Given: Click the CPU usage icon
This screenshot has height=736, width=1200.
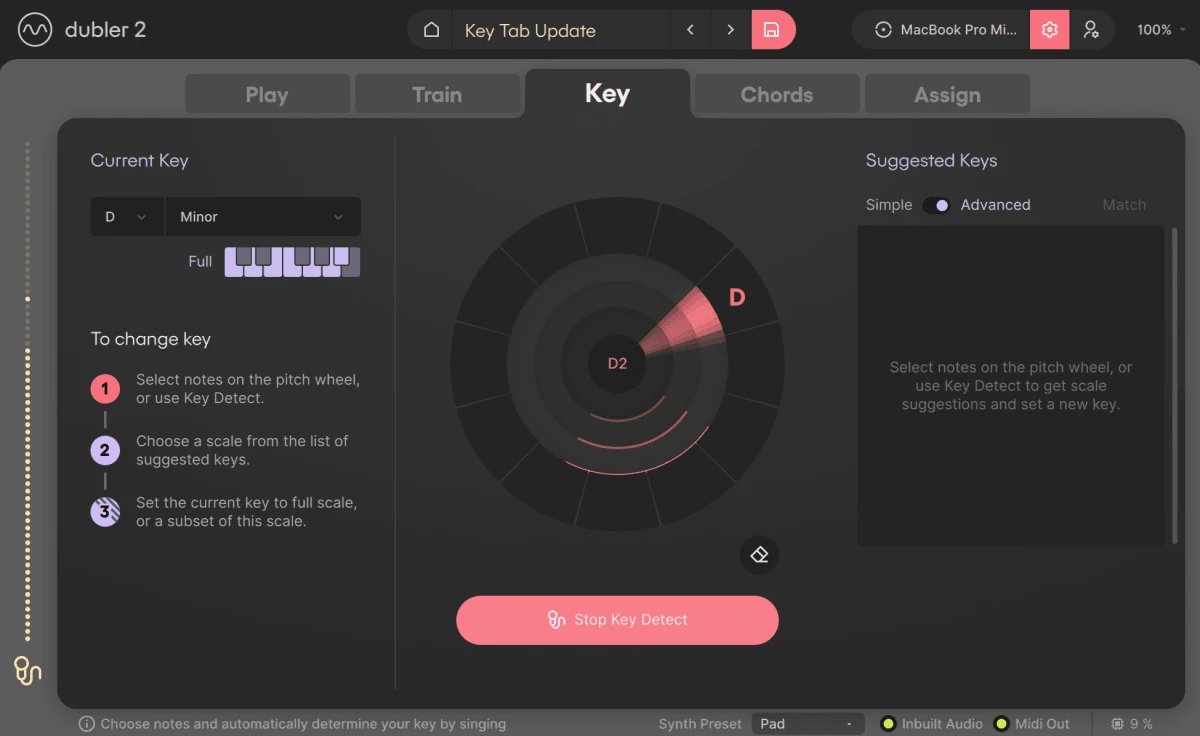Looking at the screenshot, I should coord(1117,724).
